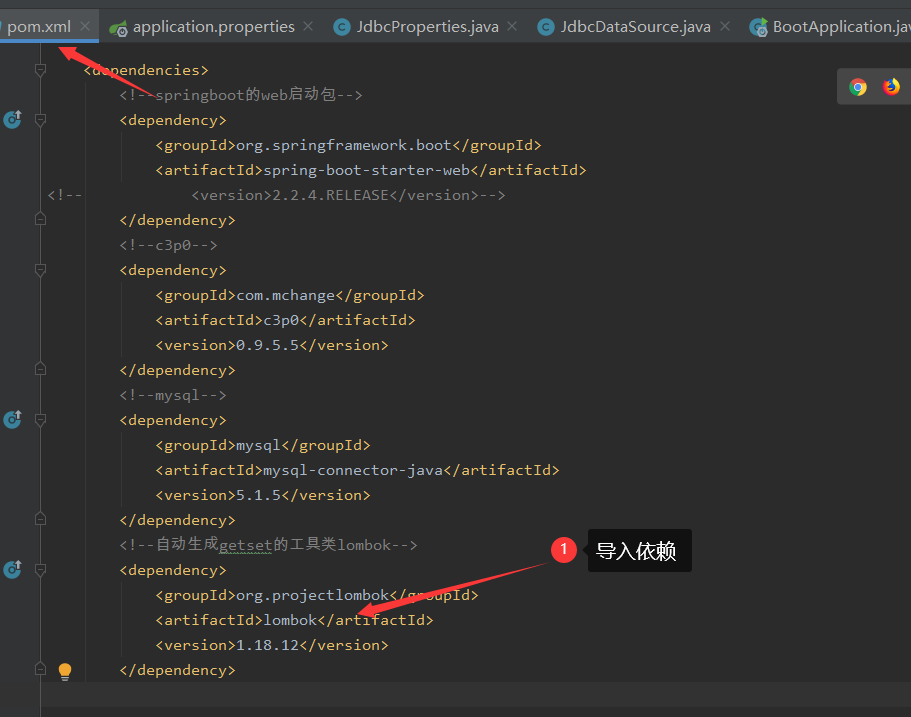This screenshot has width=911, height=717.
Task: Click fold end marker of mysql dependency
Action: [40, 519]
